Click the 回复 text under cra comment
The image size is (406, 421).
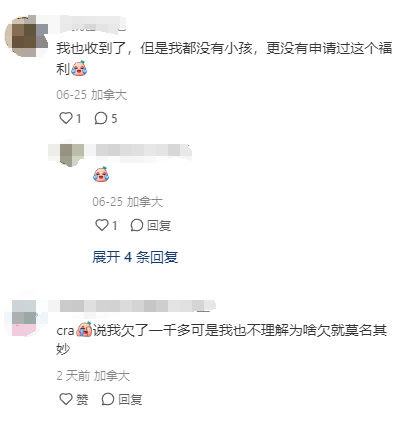pyautogui.click(x=130, y=399)
